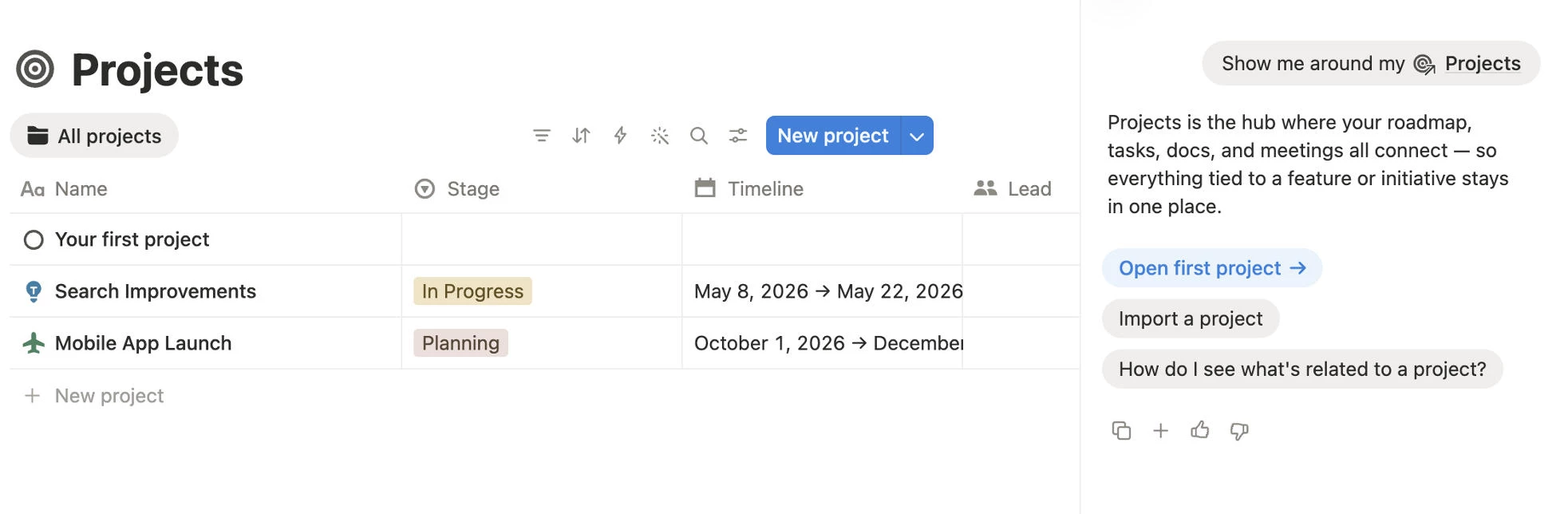Open view settings sliders icon
This screenshot has width=1568, height=514.
[x=738, y=136]
